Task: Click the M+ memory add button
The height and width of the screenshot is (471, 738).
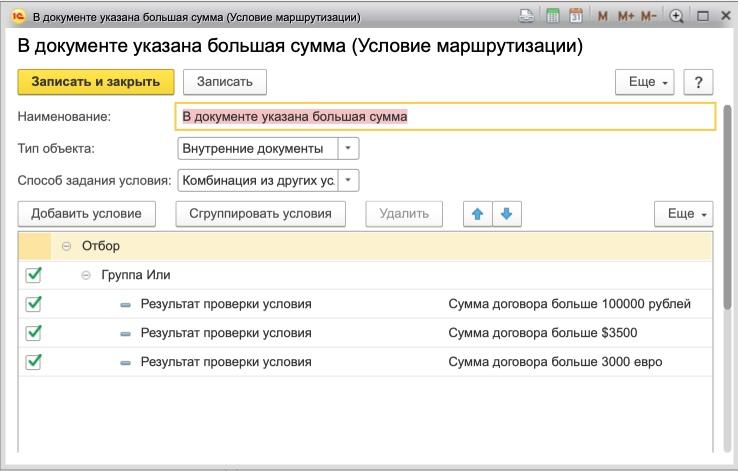Action: (626, 17)
